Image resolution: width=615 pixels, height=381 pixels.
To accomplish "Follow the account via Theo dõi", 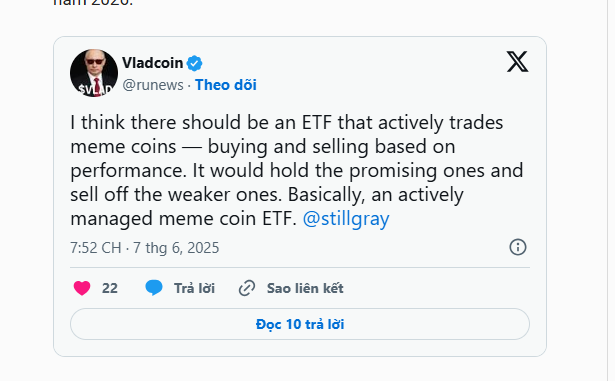I will point(226,85).
